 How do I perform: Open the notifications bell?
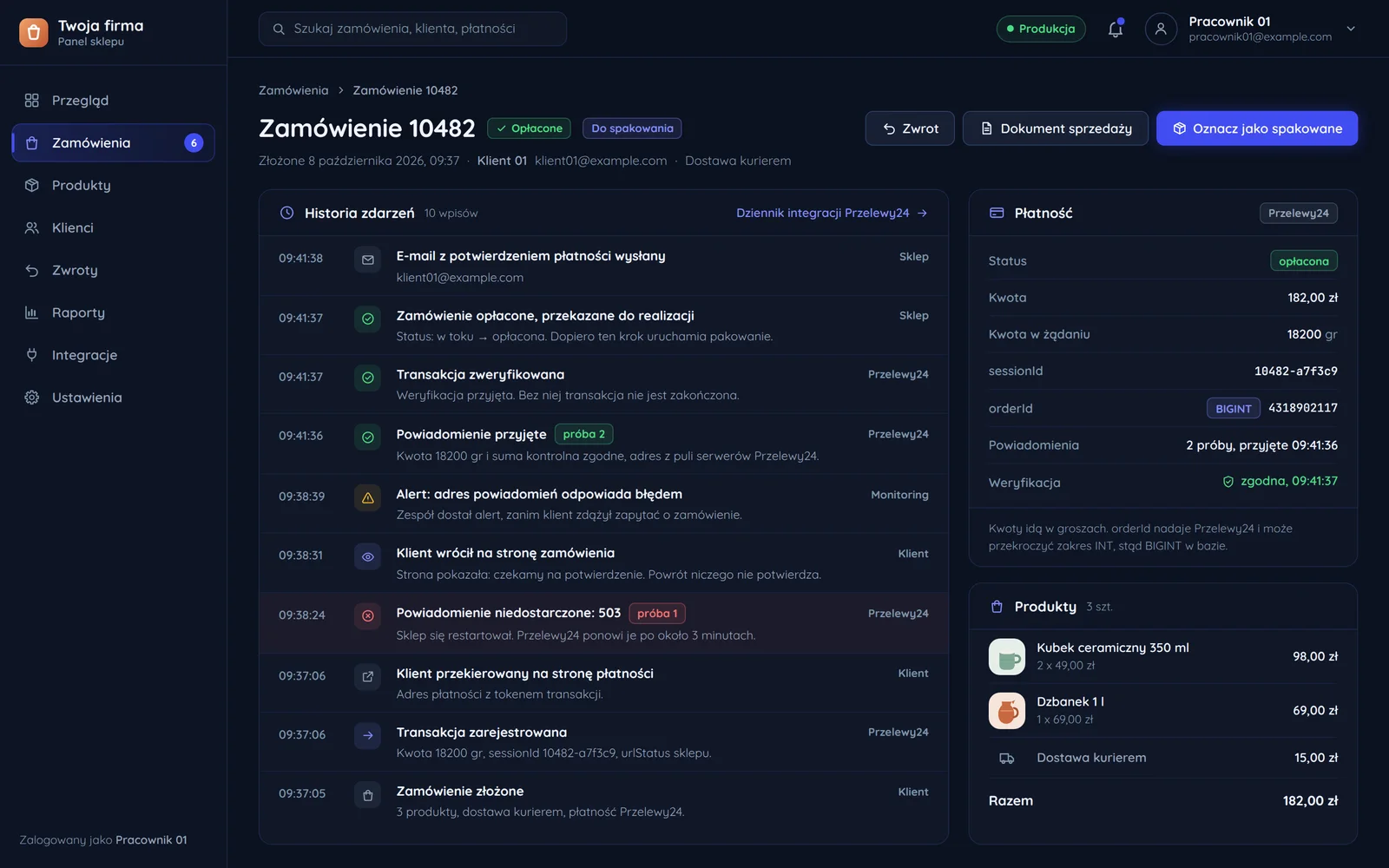point(1116,29)
